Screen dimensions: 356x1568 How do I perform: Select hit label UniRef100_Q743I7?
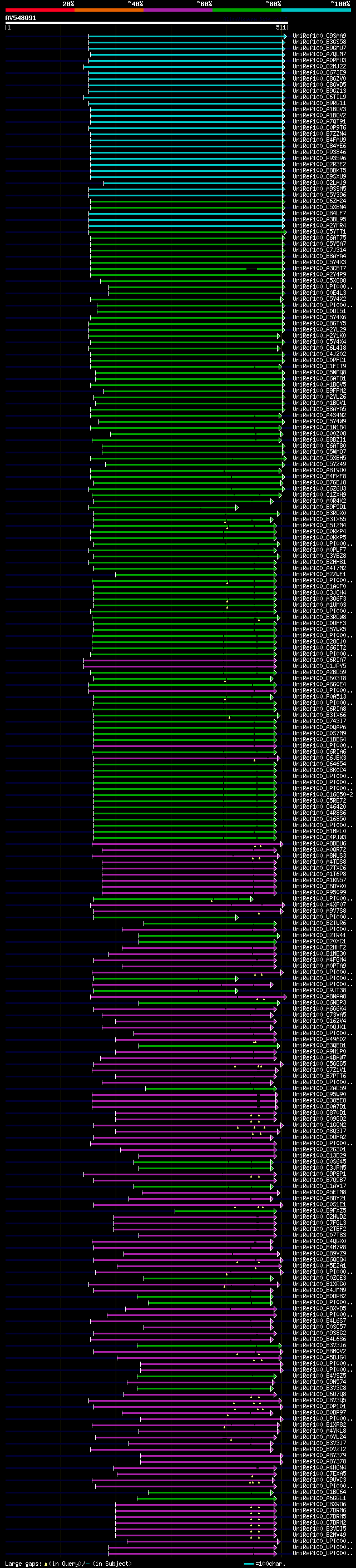(319, 721)
